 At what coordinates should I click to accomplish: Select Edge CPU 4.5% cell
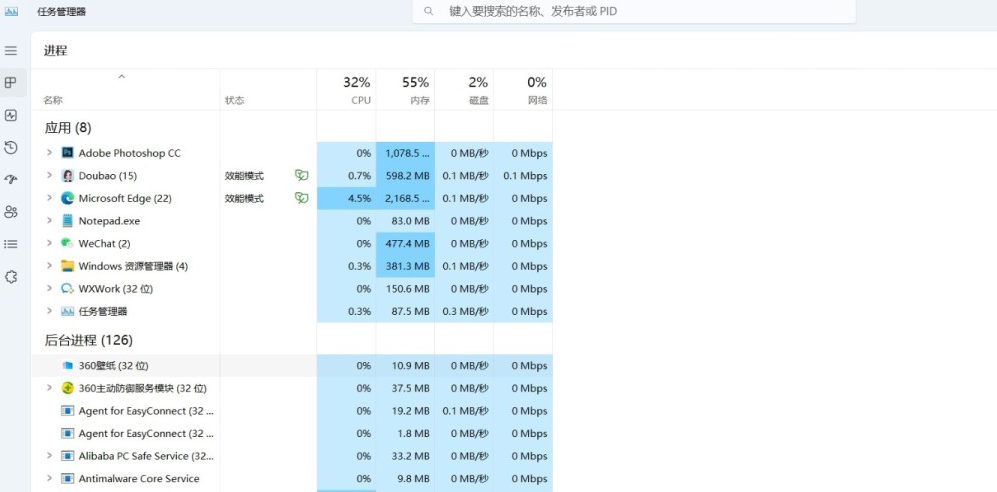pos(347,198)
